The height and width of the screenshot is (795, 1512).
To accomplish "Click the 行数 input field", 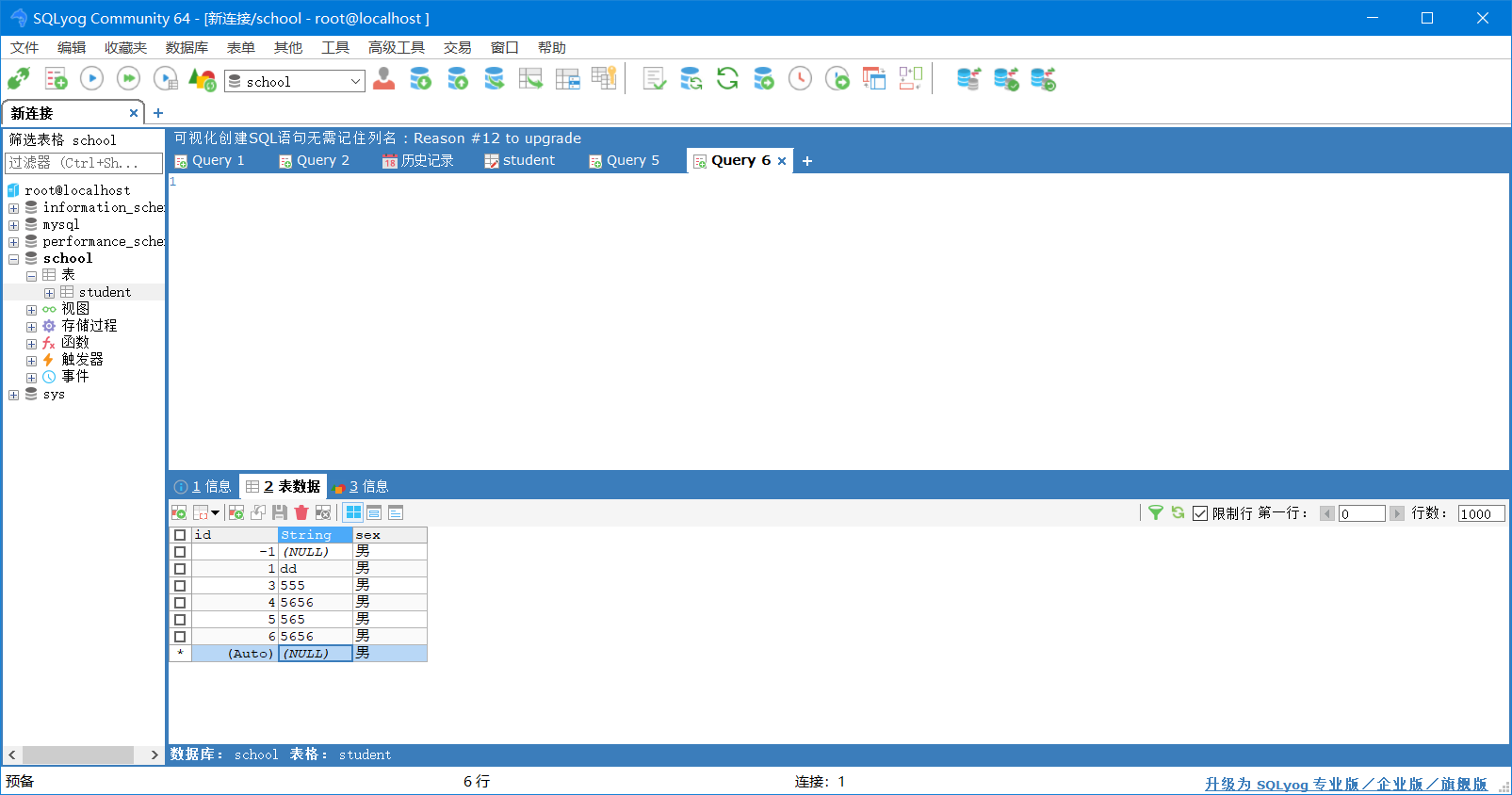I will 1480,513.
